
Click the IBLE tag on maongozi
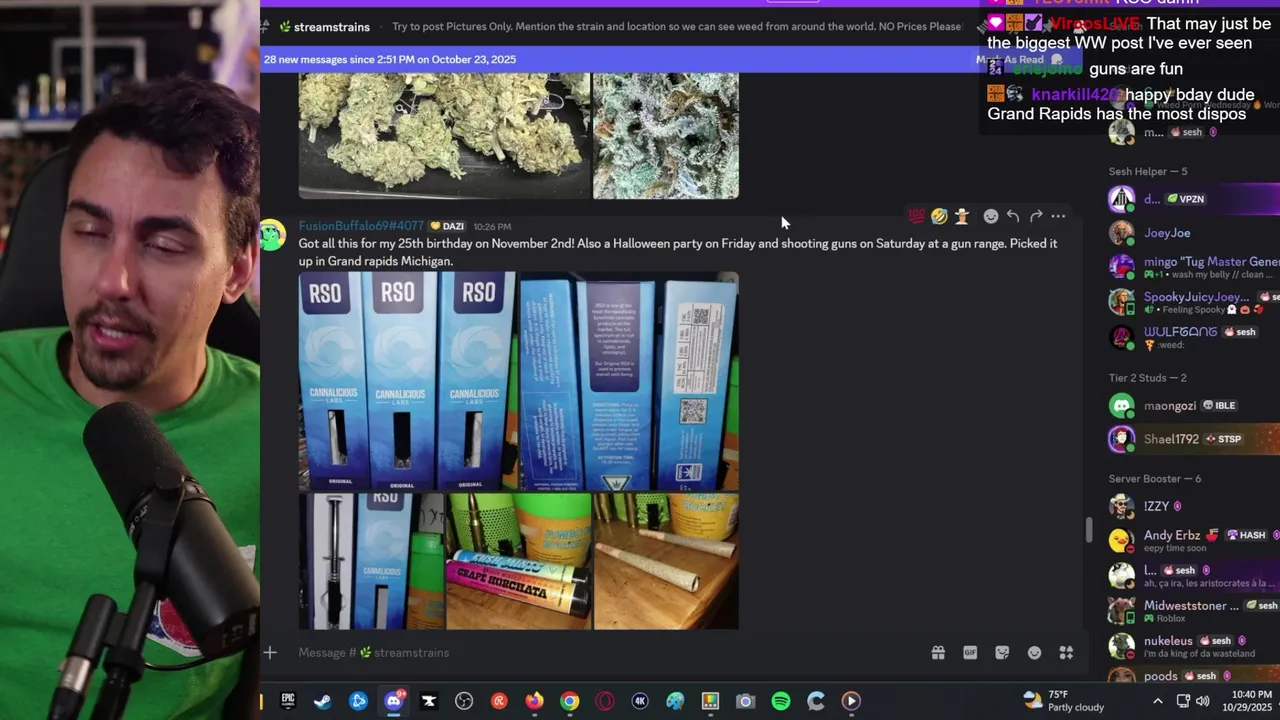tap(1220, 406)
